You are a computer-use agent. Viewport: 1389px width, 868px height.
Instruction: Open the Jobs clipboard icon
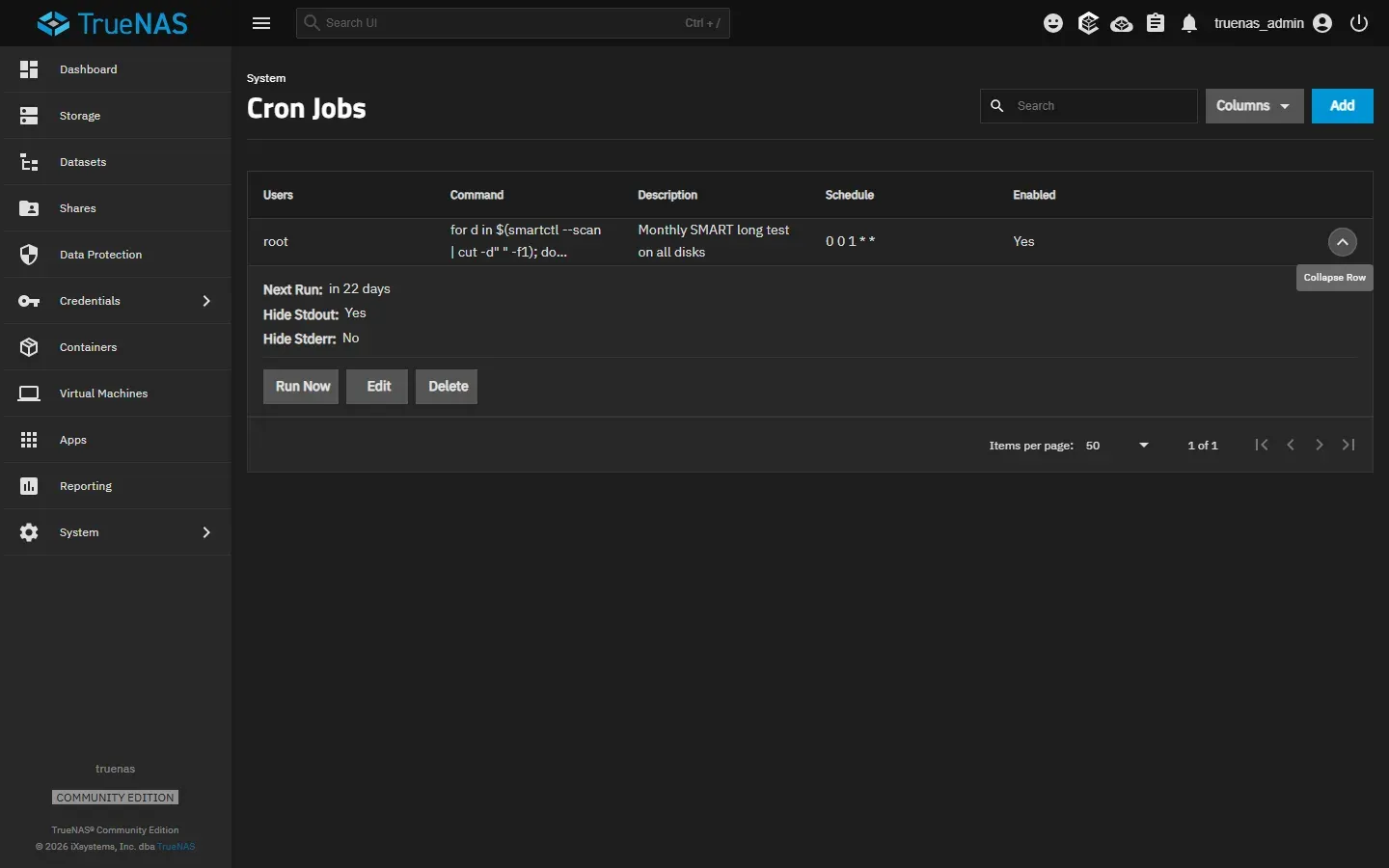(x=1156, y=23)
